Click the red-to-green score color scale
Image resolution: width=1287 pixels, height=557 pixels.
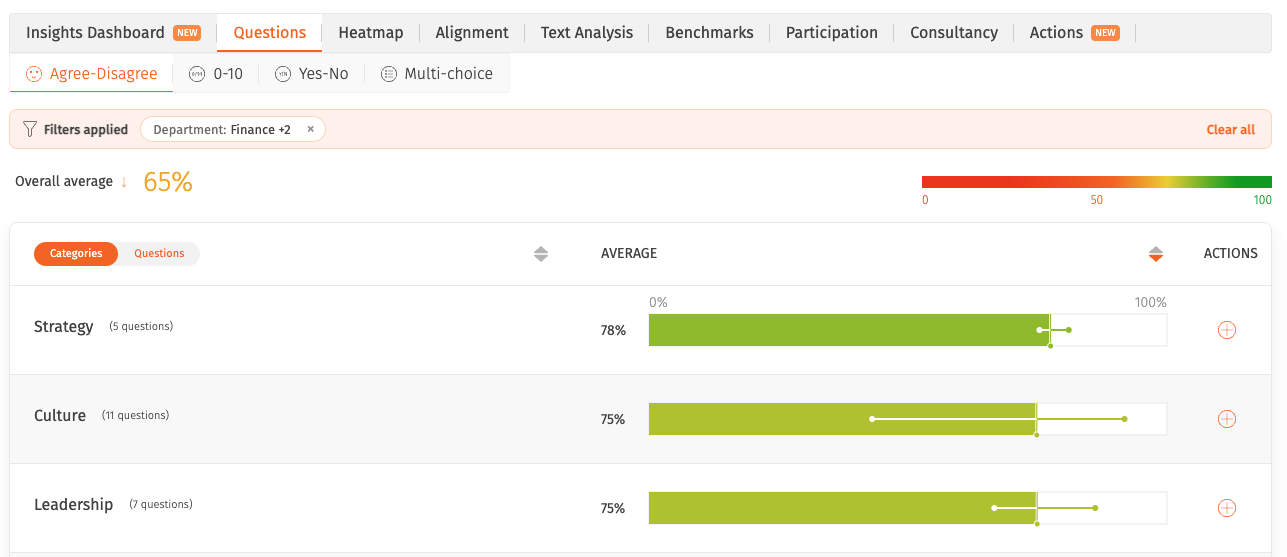(x=1097, y=182)
